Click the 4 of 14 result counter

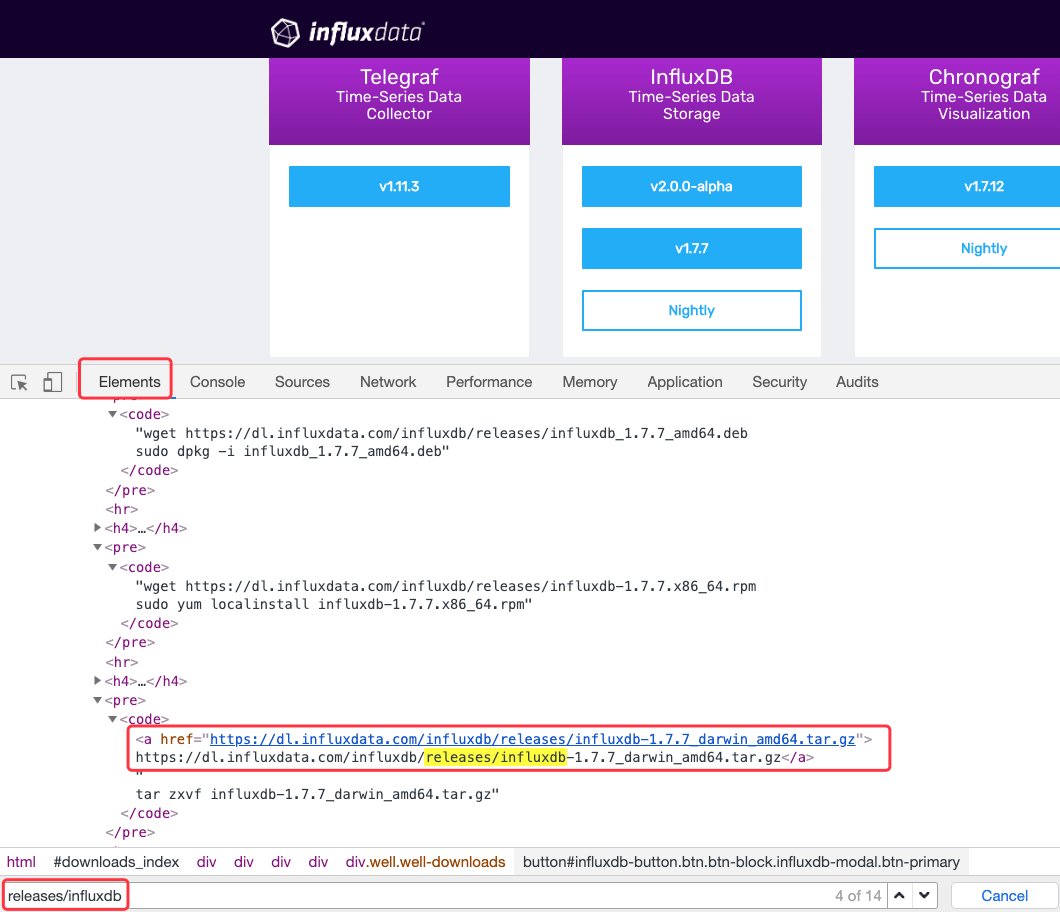[858, 896]
